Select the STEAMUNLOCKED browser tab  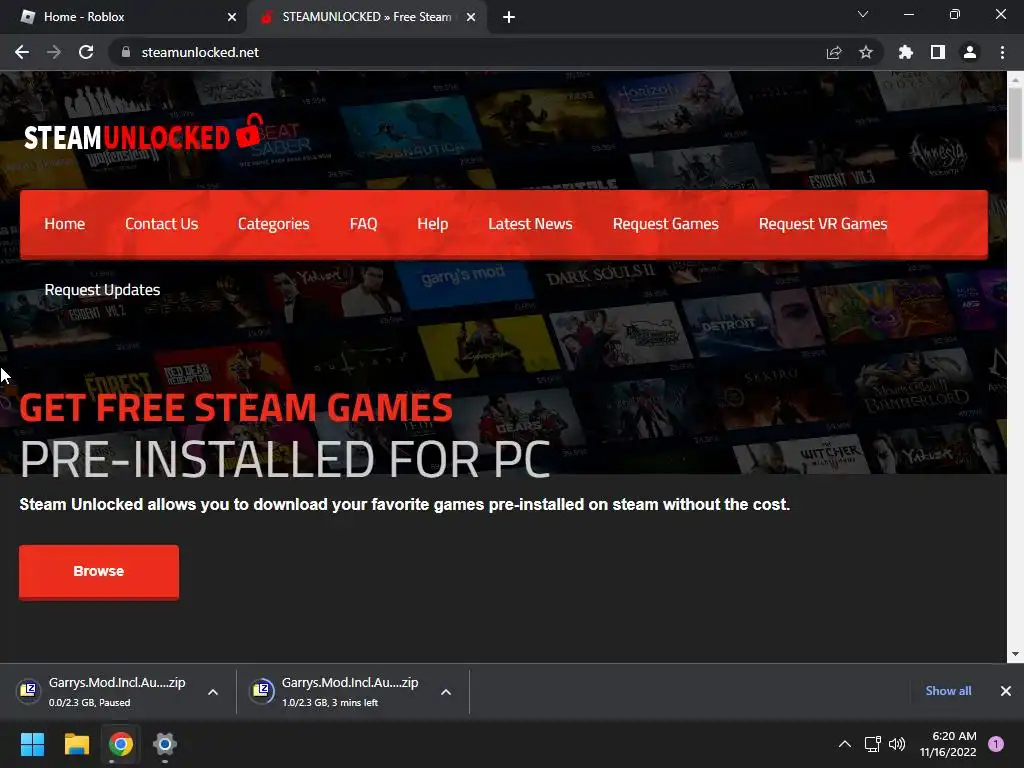tap(366, 17)
